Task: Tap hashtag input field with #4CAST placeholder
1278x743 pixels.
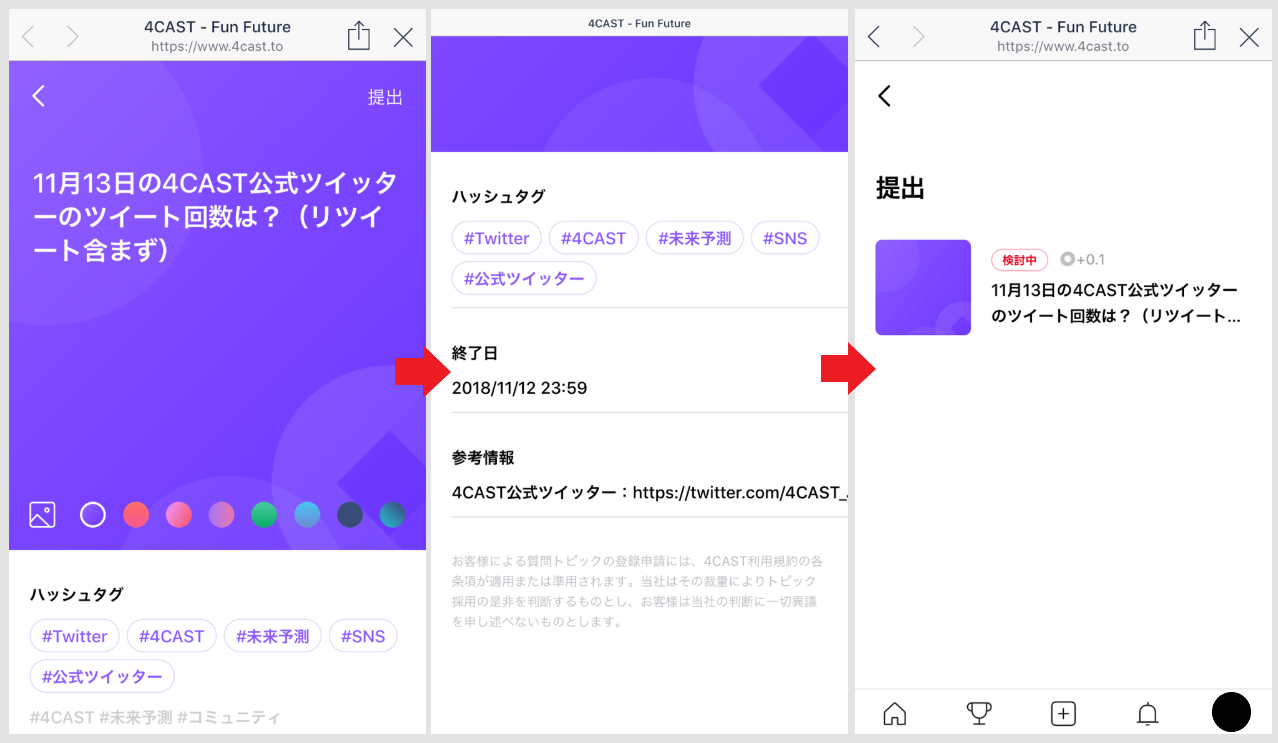Action: [x=155, y=717]
